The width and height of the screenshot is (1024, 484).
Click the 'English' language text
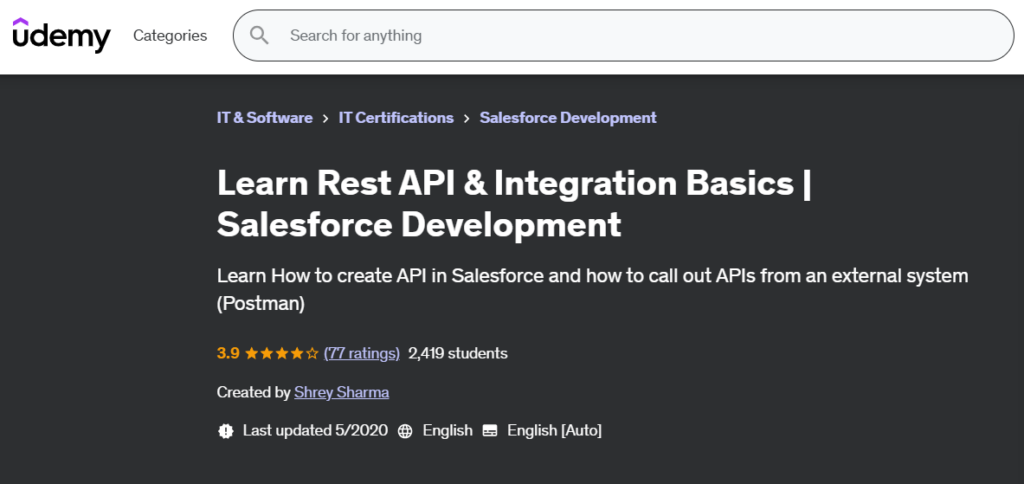point(447,430)
